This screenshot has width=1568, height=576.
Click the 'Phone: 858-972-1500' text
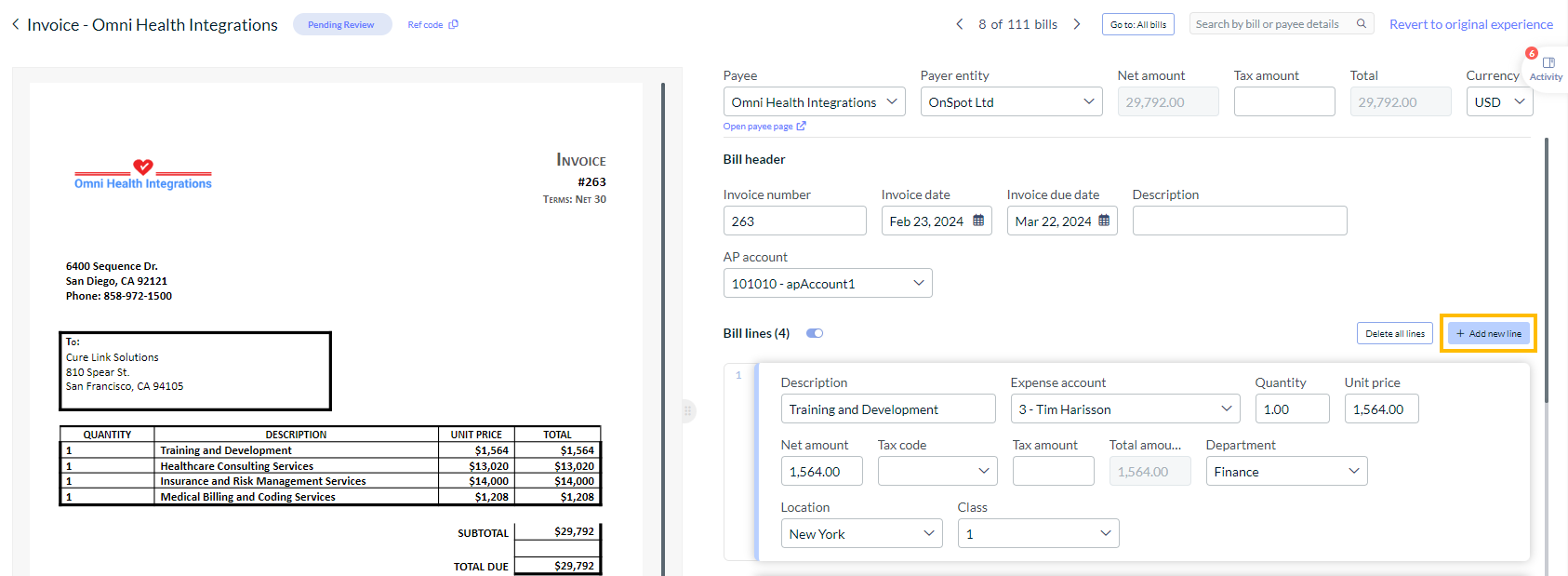[119, 296]
